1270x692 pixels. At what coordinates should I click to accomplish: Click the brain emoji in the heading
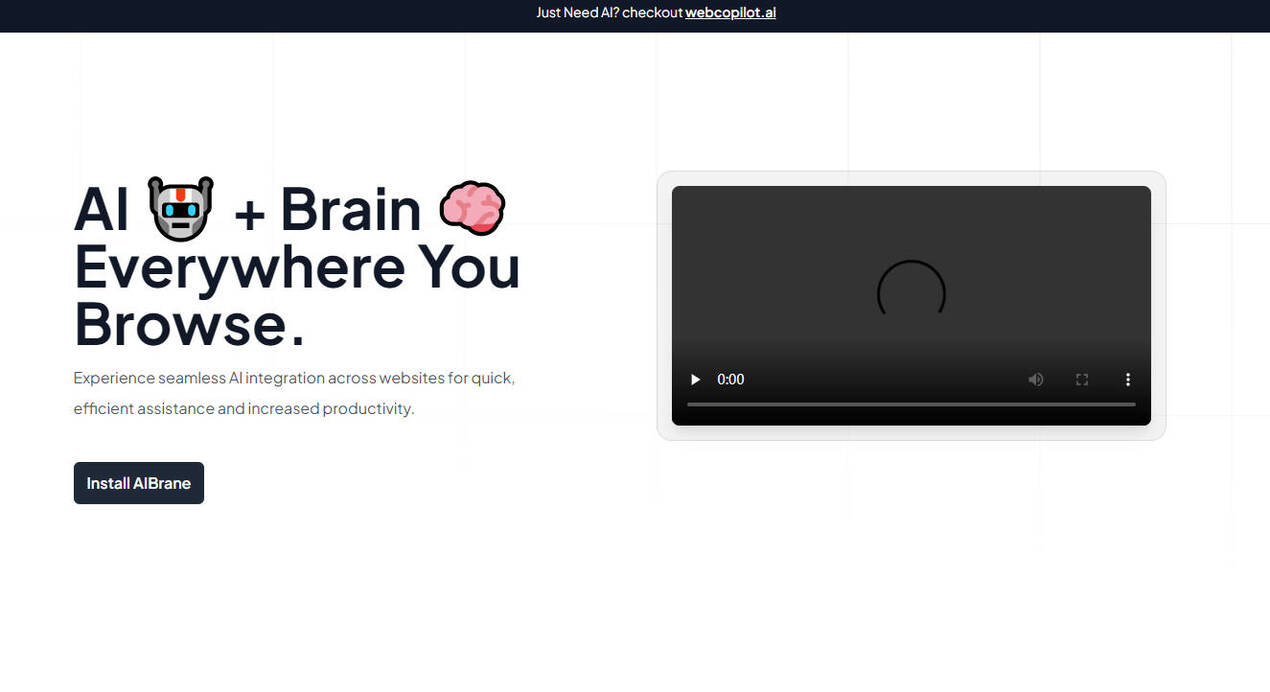(x=473, y=209)
